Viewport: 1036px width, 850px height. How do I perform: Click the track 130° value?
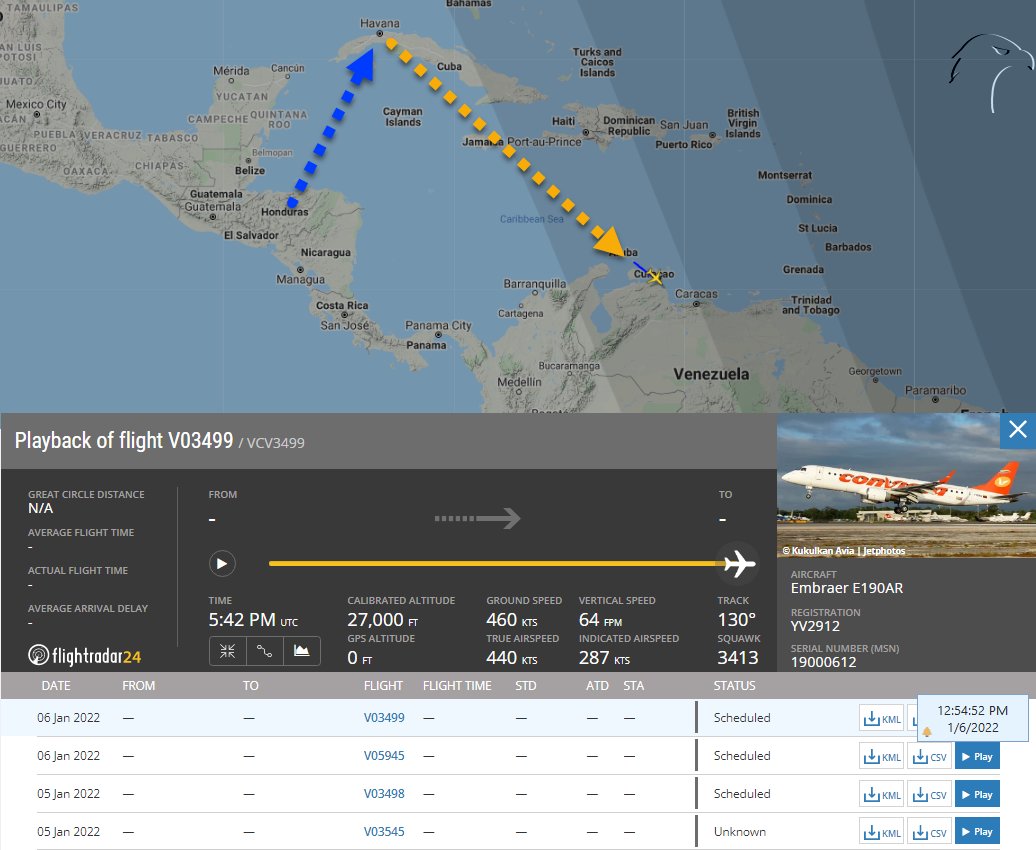point(737,620)
